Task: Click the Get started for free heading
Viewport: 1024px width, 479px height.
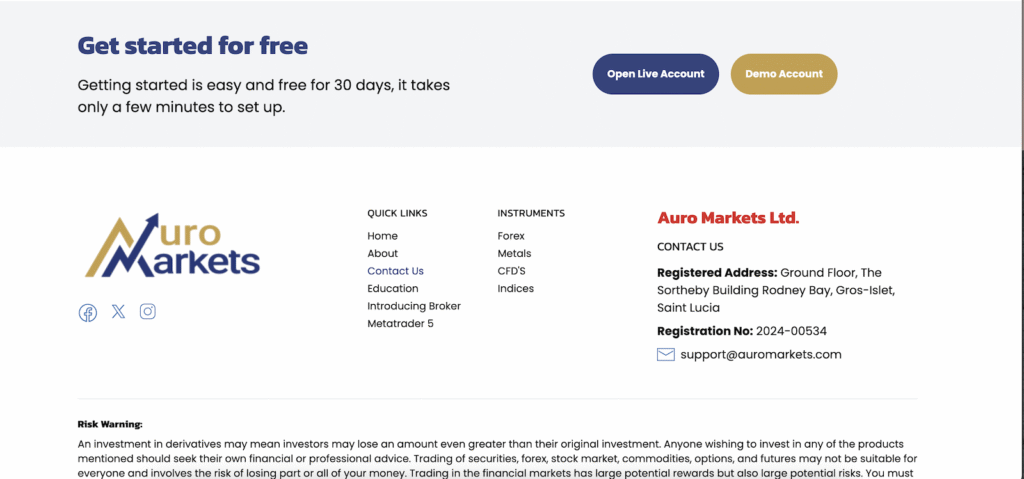Action: 193,46
